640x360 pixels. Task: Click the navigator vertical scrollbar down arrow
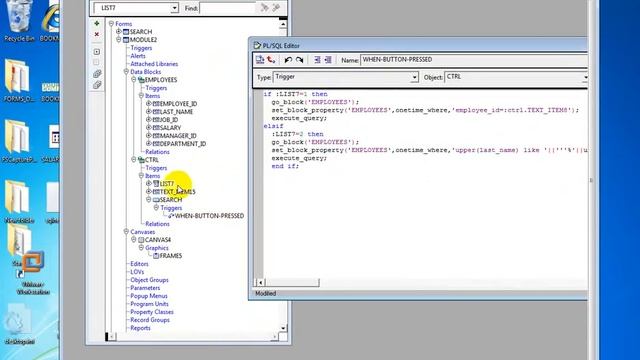pyautogui.click(x=283, y=328)
